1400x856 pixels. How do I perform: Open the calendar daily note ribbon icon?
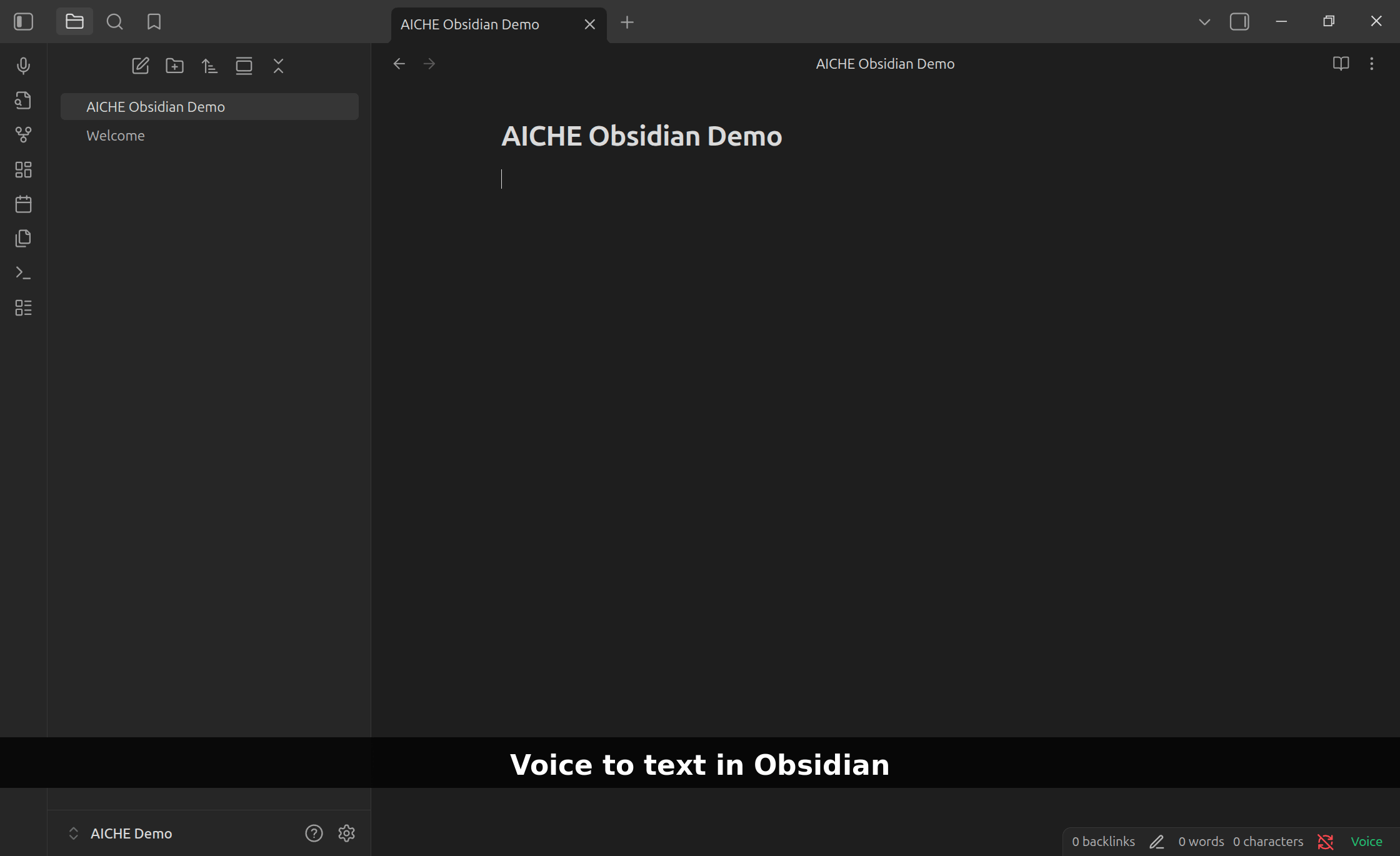click(x=23, y=204)
